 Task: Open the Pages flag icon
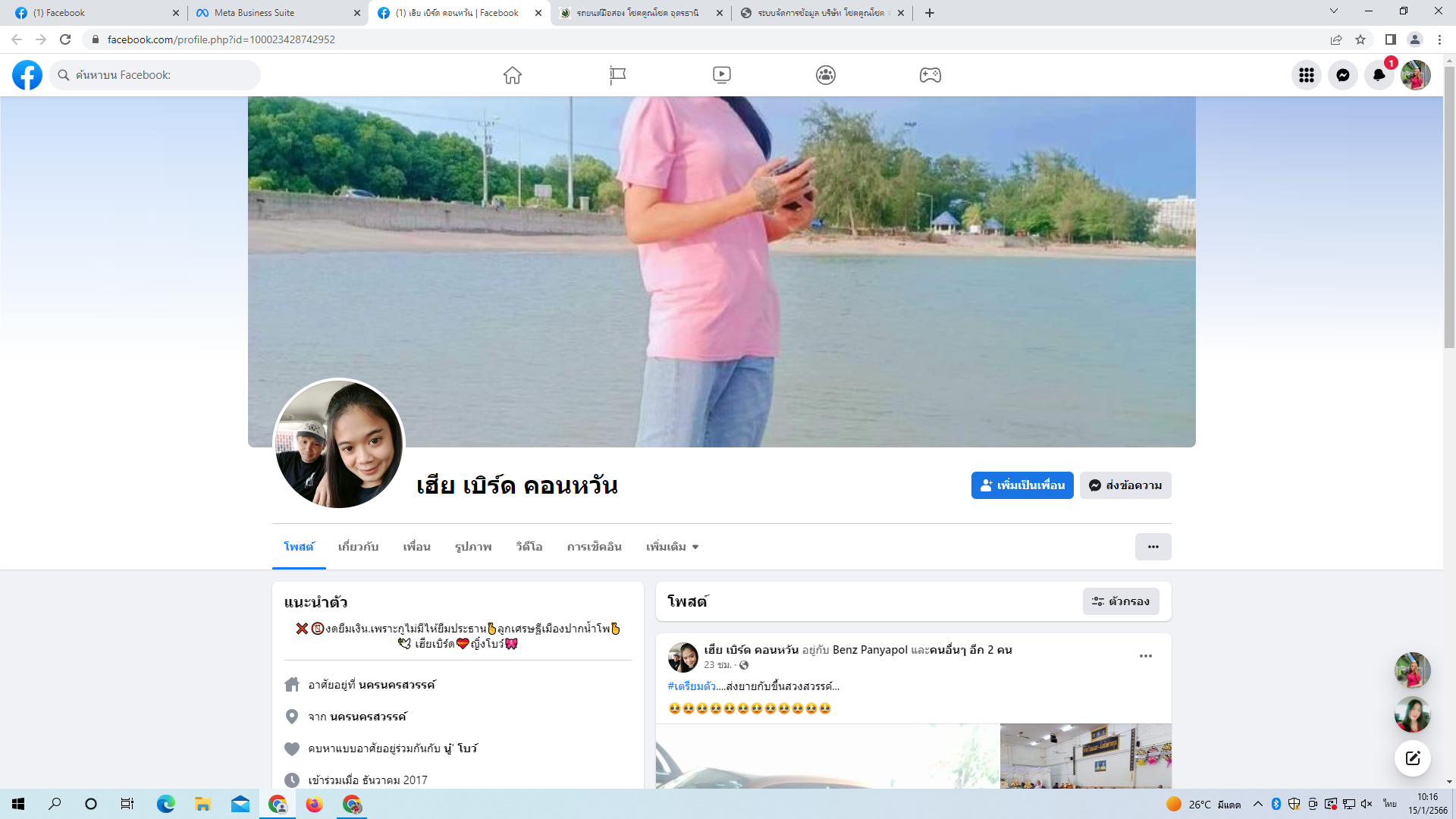coord(617,75)
